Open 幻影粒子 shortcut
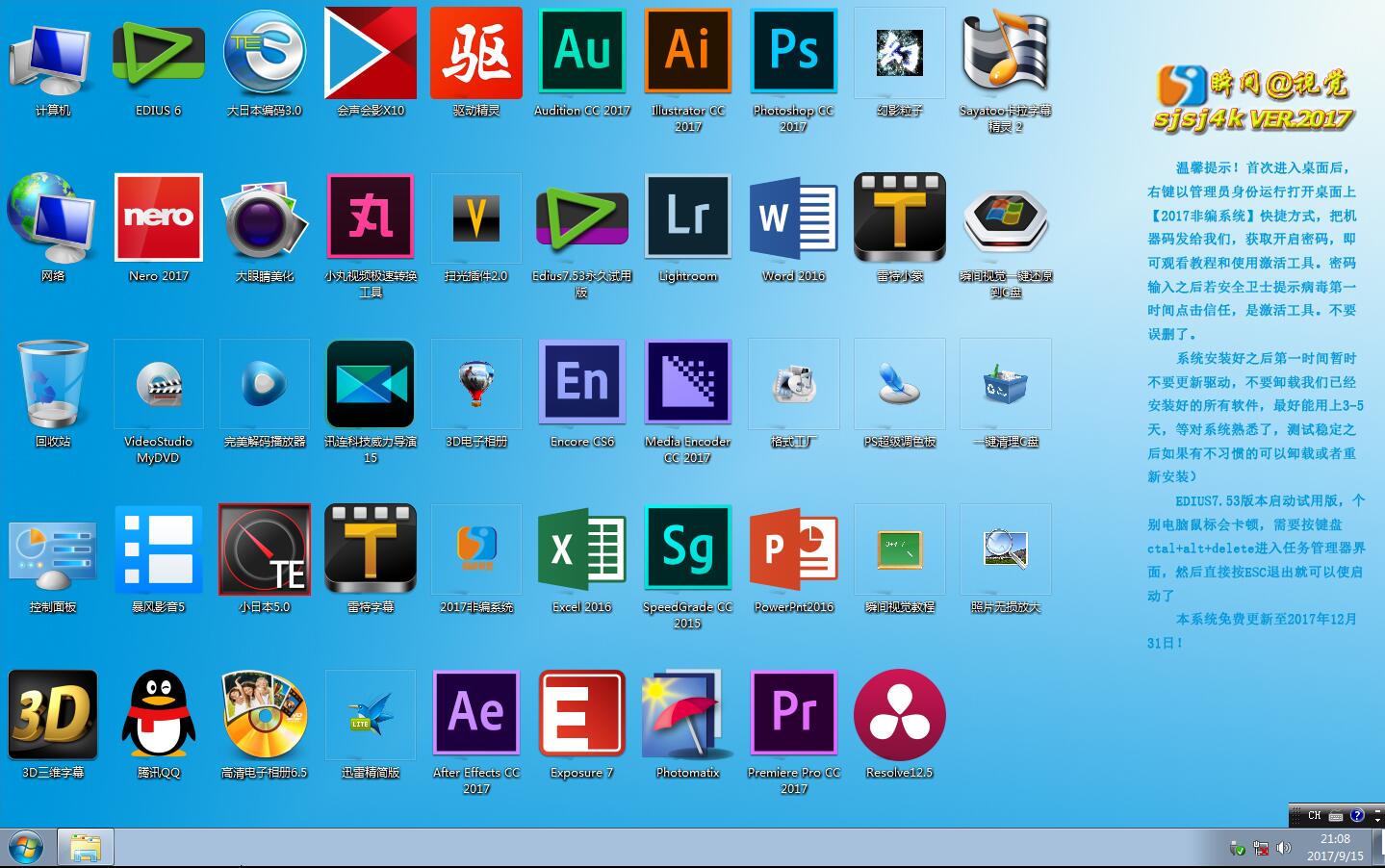This screenshot has width=1385, height=868. (900, 53)
